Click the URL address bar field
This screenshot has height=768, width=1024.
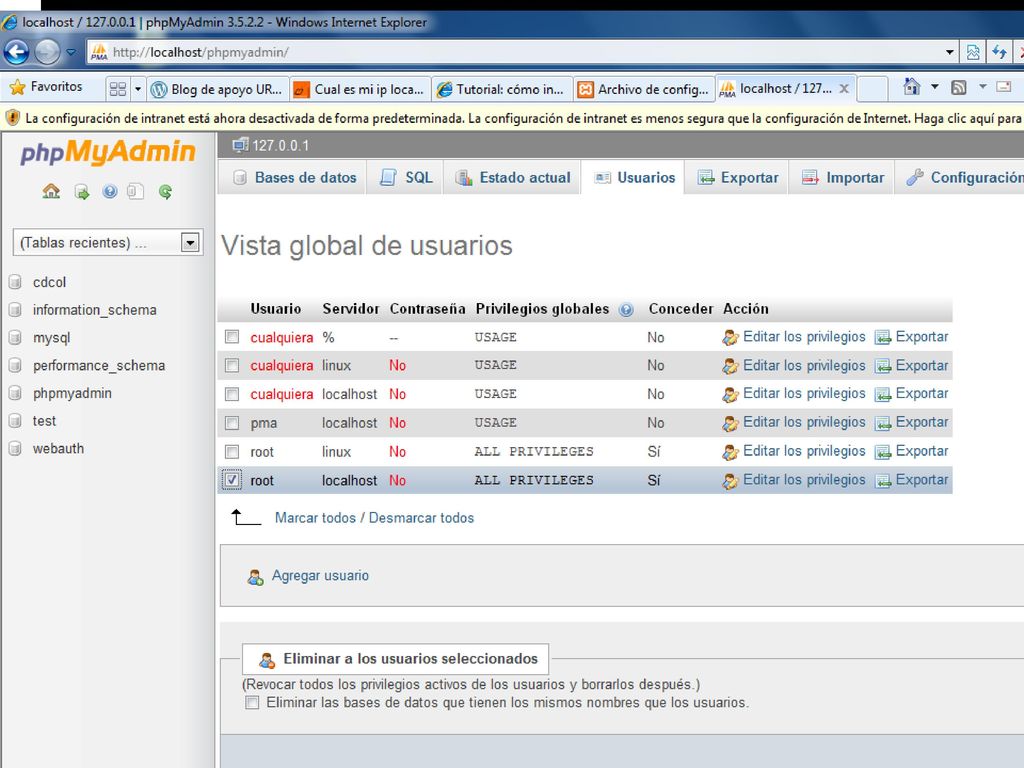516,52
